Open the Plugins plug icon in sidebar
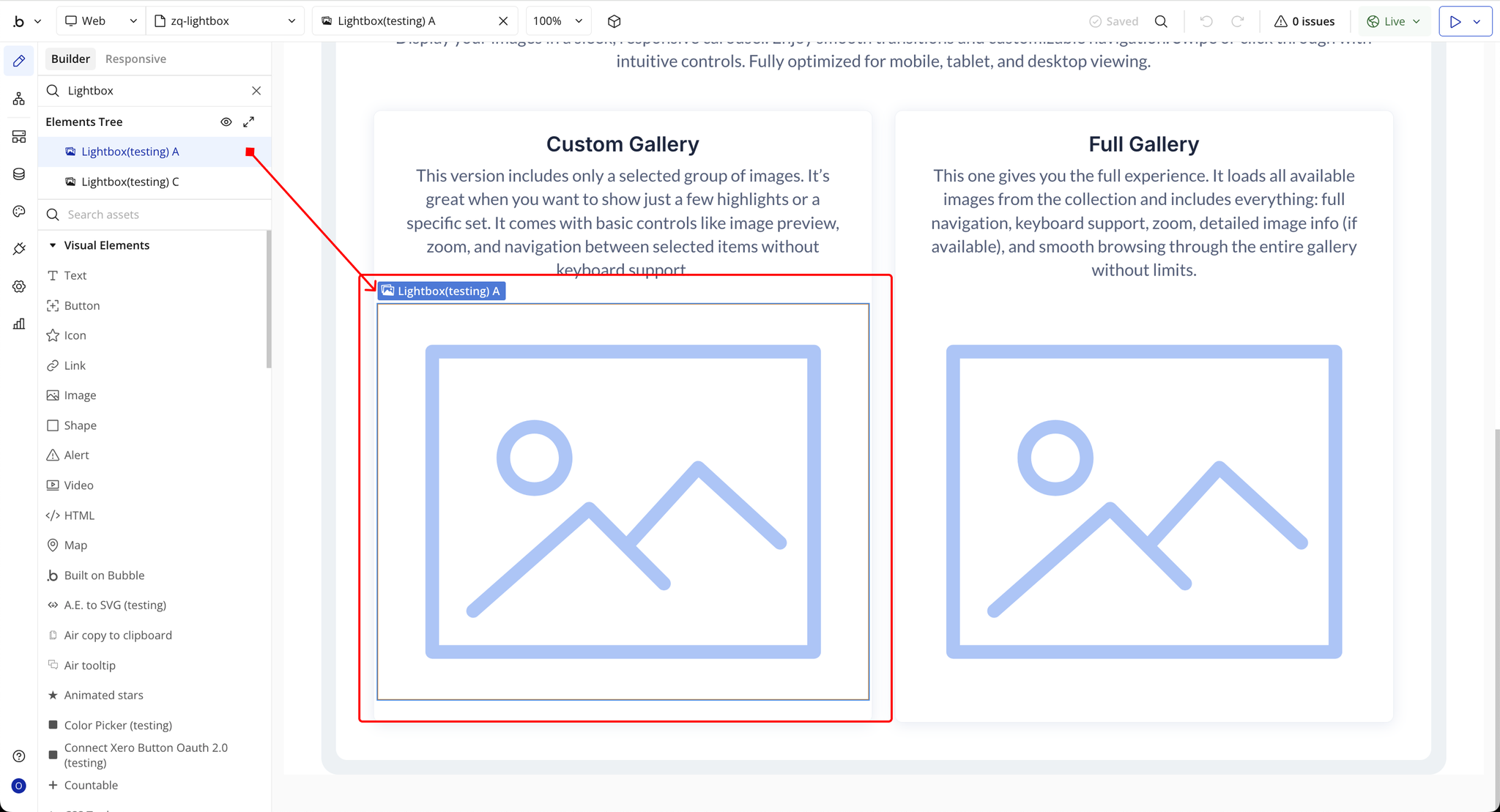Screen dimensions: 1500x812 point(19,249)
